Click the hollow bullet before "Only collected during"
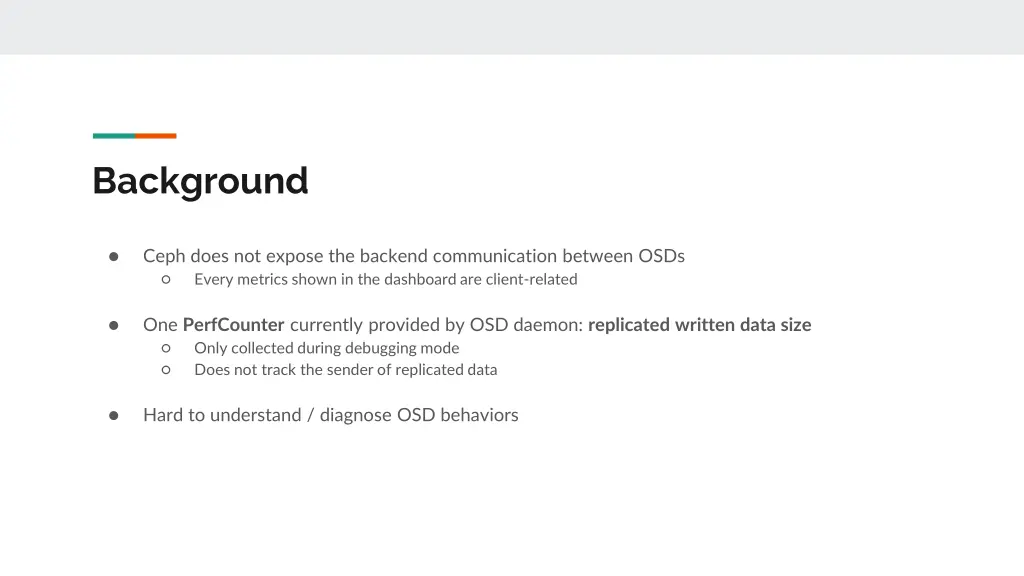The width and height of the screenshot is (1024, 576). point(166,348)
